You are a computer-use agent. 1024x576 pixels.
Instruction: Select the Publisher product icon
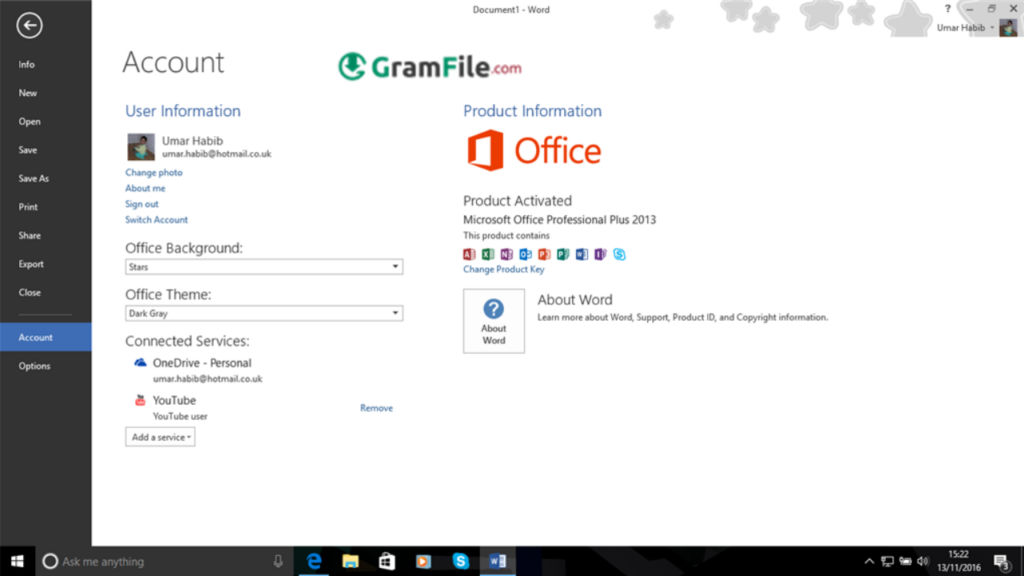[x=563, y=254]
